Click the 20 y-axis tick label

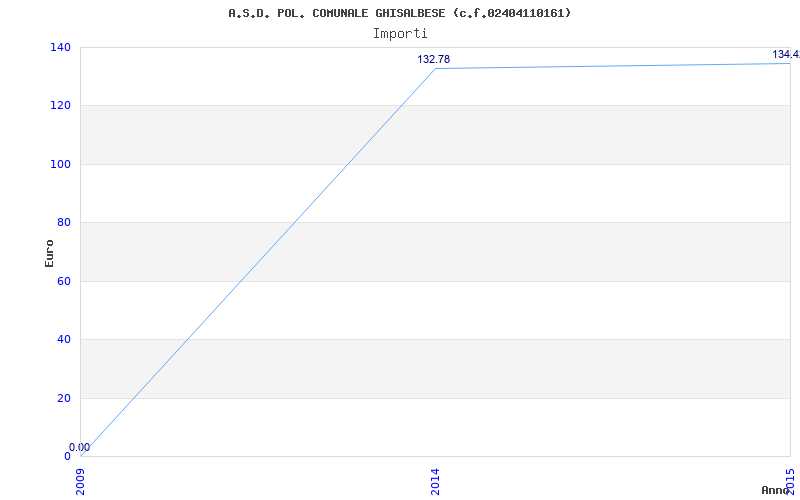pos(64,398)
